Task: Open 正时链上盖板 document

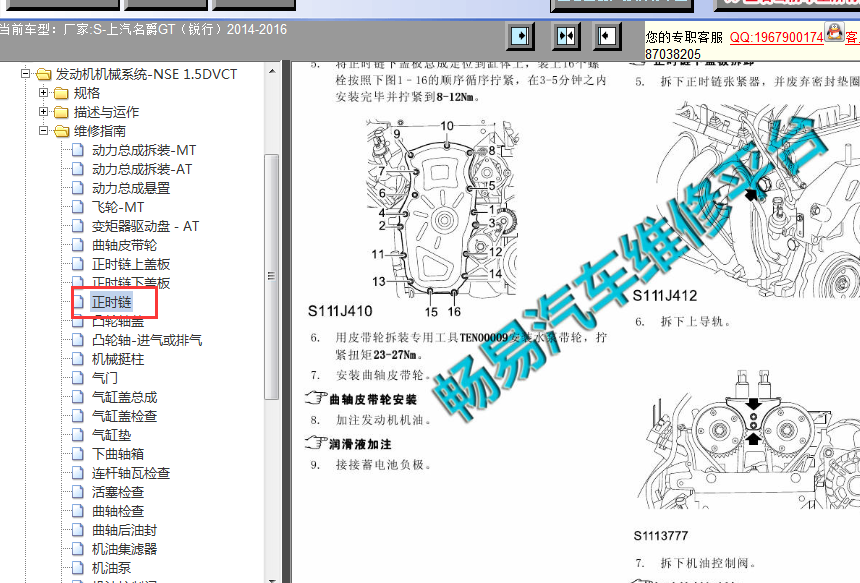Action: [x=131, y=264]
